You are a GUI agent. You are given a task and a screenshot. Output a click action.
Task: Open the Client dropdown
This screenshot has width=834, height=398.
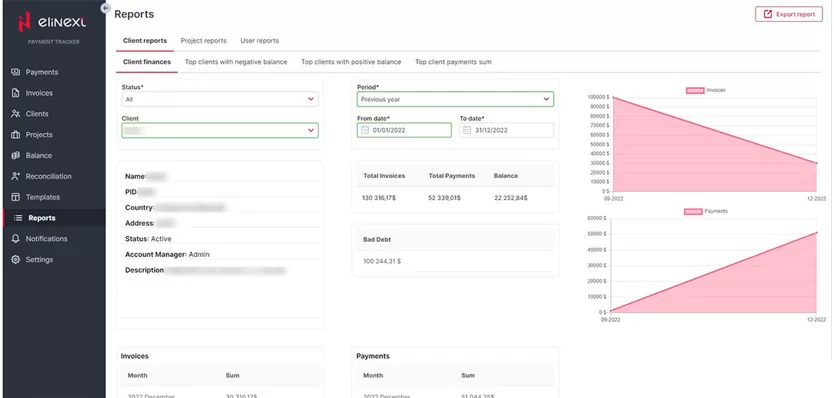[x=220, y=130]
